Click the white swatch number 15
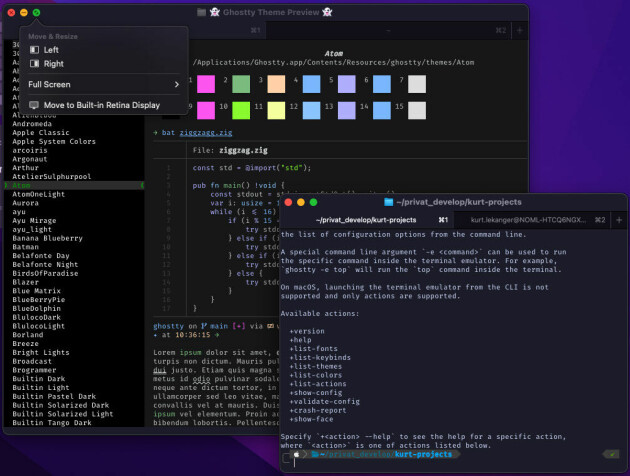Screen dimensions: 630x476 [417, 110]
